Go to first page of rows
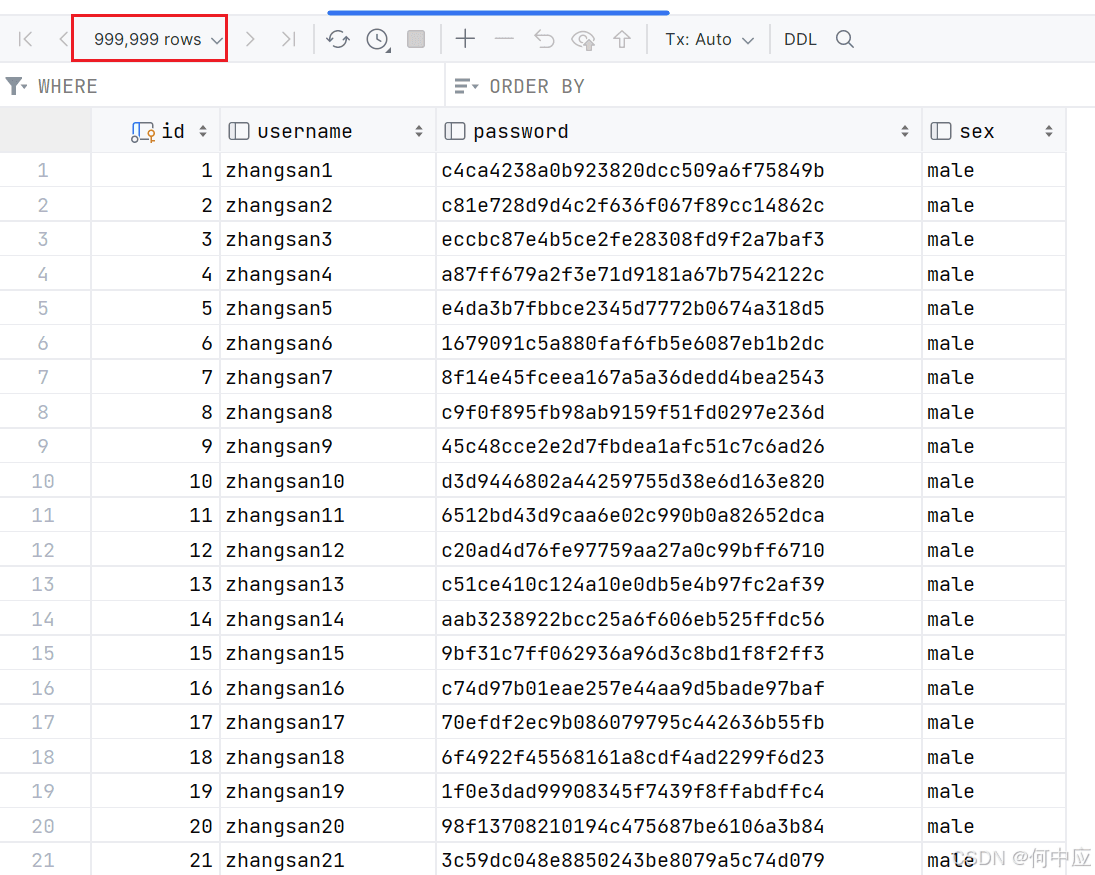 25,39
